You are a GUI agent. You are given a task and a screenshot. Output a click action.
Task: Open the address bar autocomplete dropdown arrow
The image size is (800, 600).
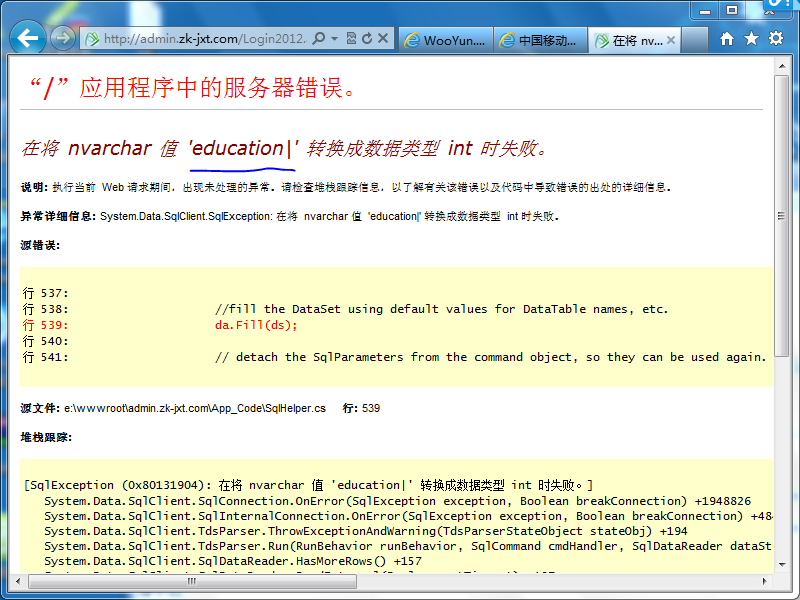pyautogui.click(x=334, y=39)
